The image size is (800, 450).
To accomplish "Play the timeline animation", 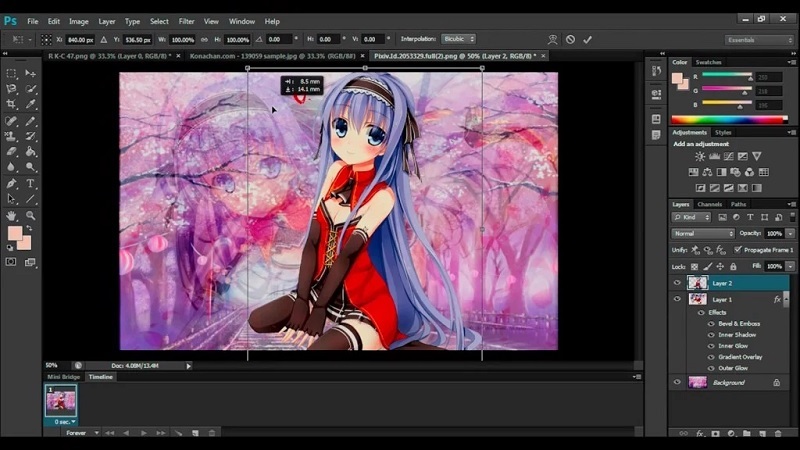I will pyautogui.click(x=144, y=433).
